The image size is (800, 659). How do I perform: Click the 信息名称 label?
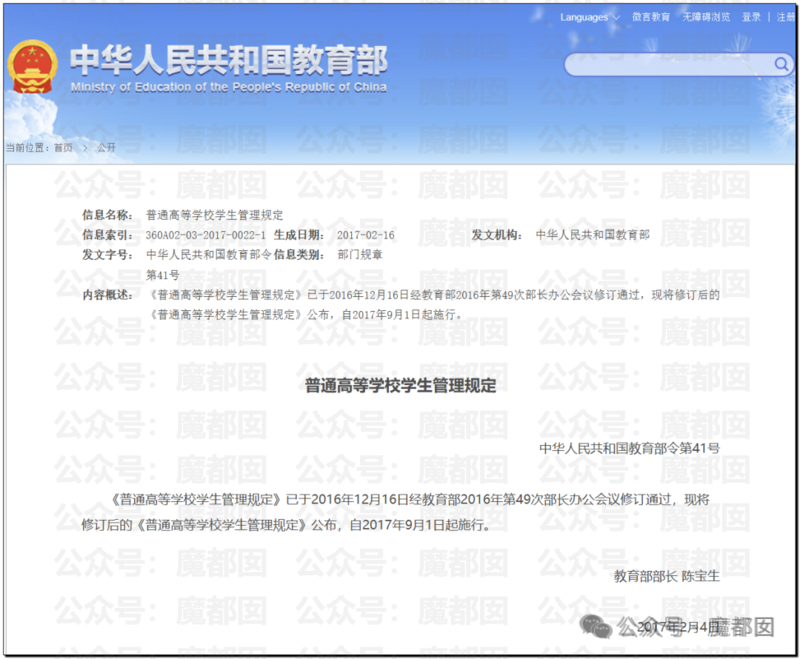point(108,215)
